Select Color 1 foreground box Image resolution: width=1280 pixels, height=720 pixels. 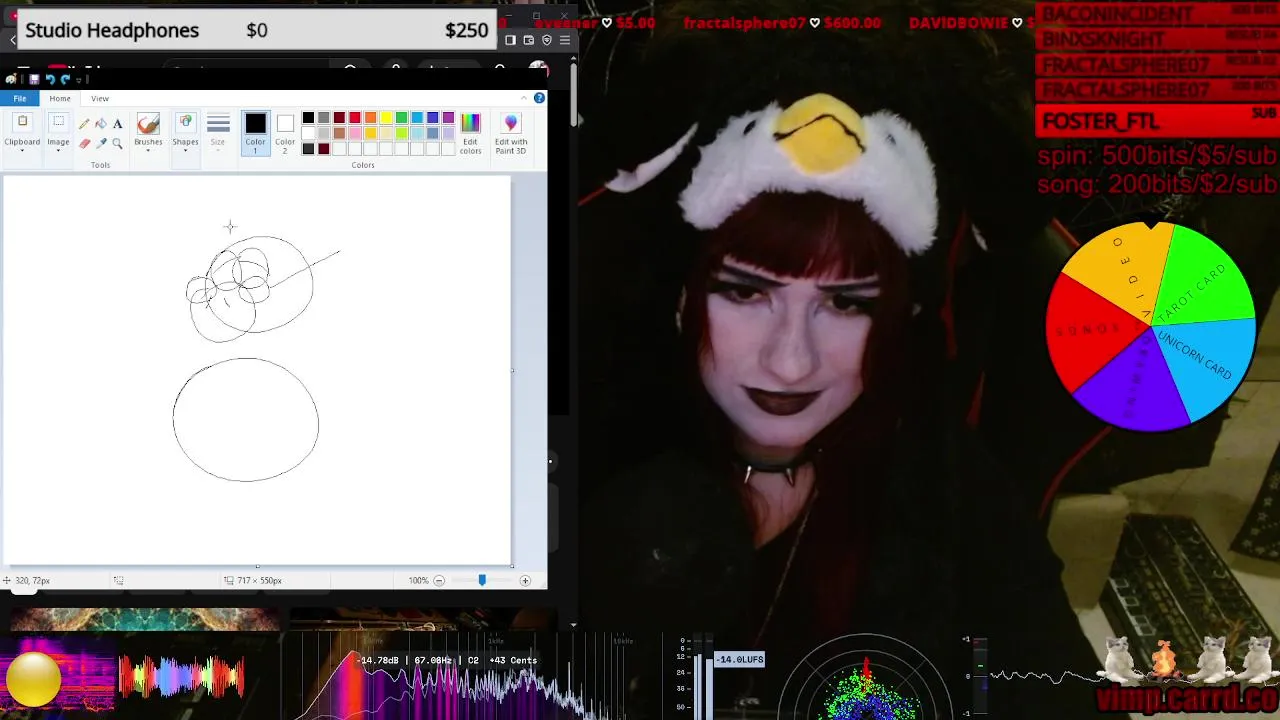coord(255,132)
